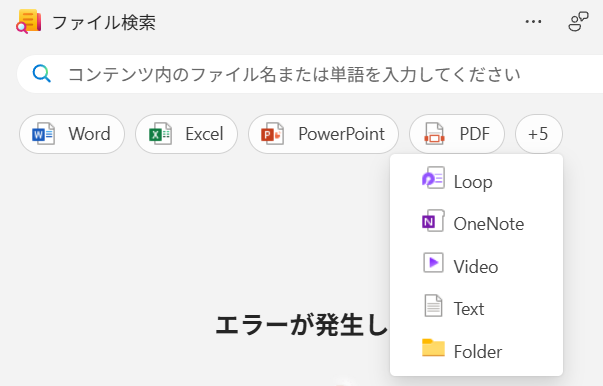The height and width of the screenshot is (386, 603).
Task: Click the feedback person-chat icon
Action: pyautogui.click(x=578, y=22)
